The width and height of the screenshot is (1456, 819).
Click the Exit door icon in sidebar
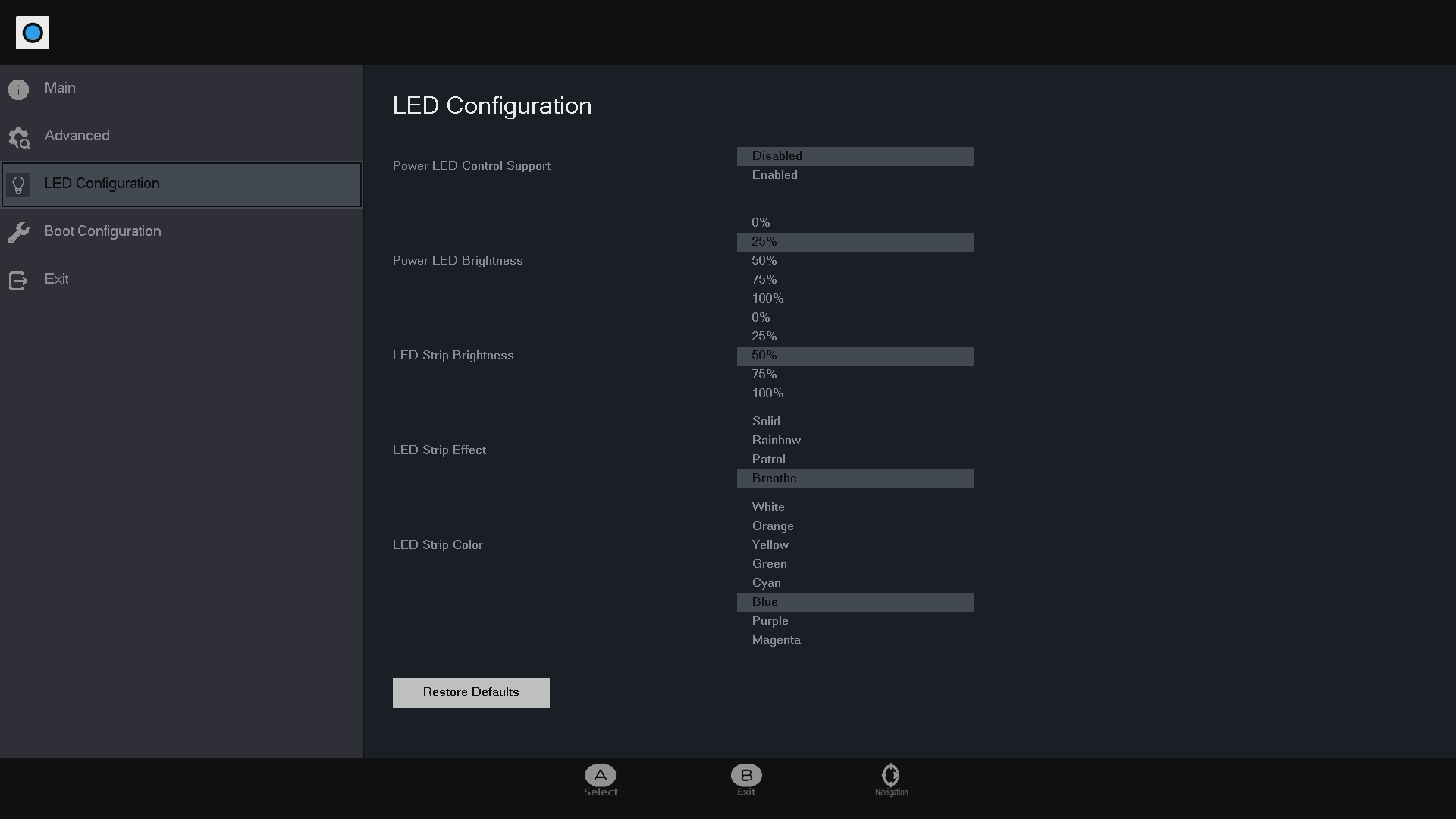pos(19,281)
